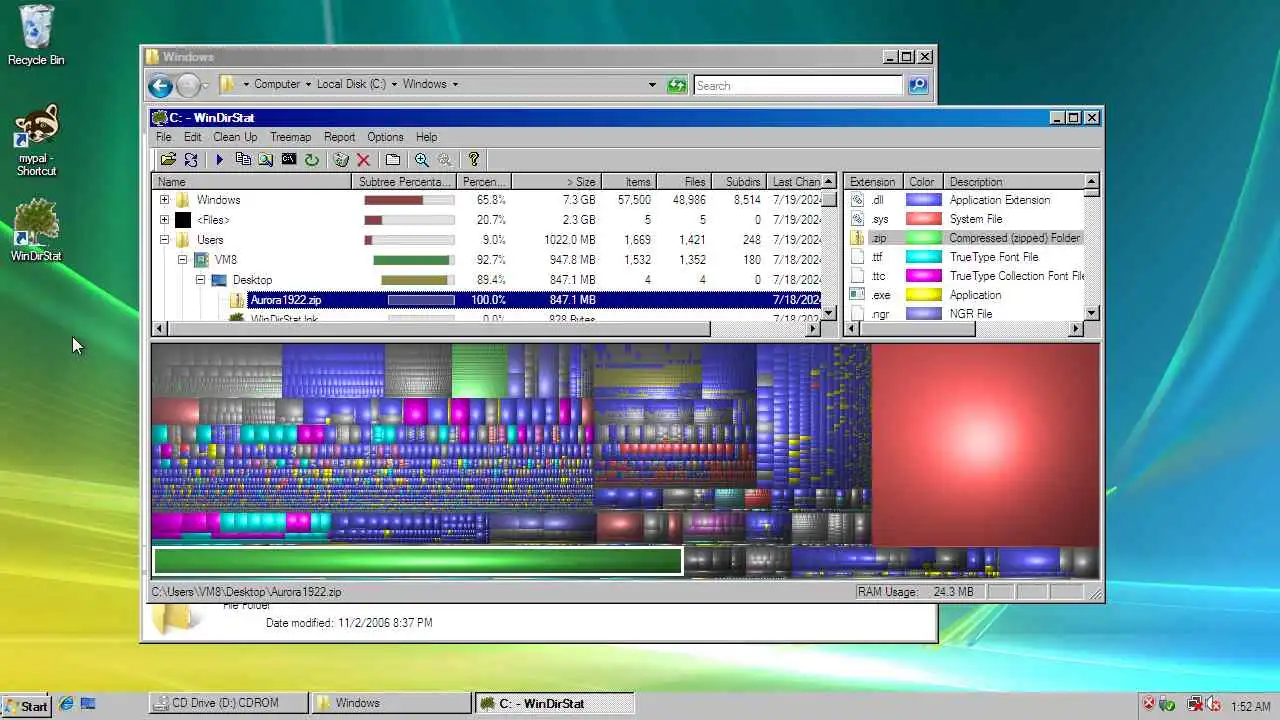This screenshot has height=720, width=1280.
Task: Click the greyed Zoom Out magnifier icon
Action: pyautogui.click(x=445, y=159)
